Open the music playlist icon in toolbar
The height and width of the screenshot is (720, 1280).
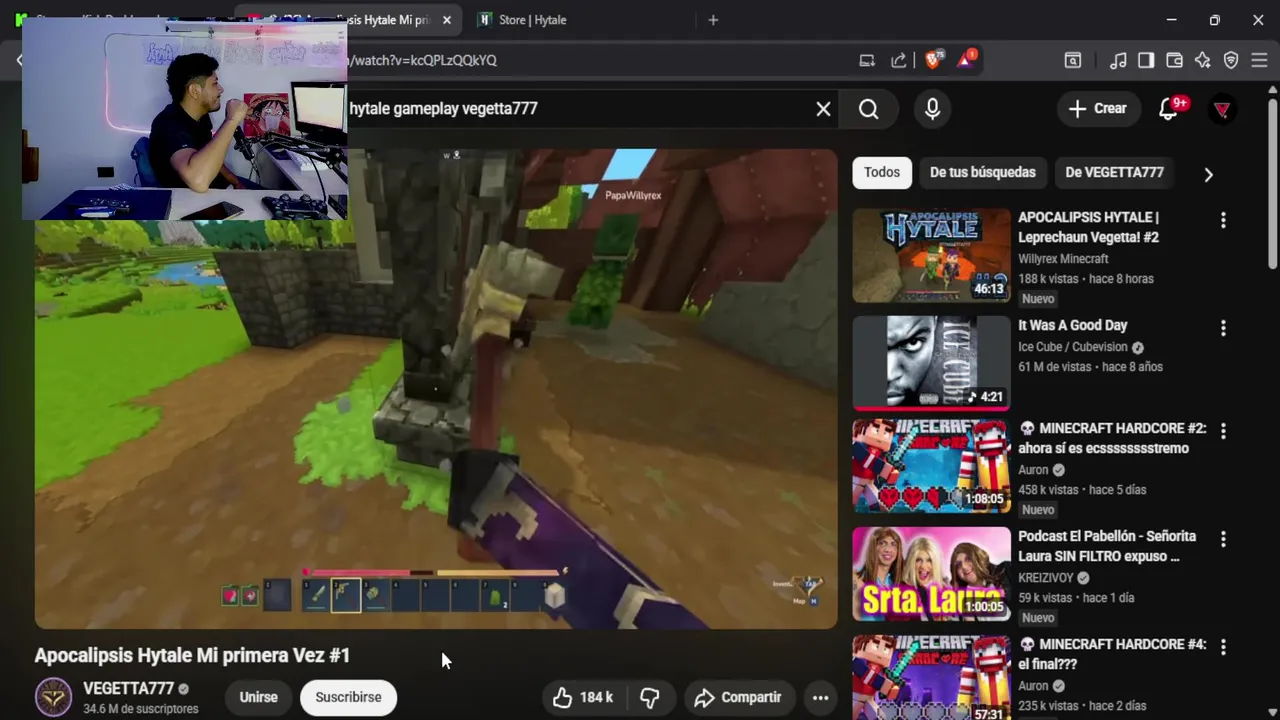1118,60
